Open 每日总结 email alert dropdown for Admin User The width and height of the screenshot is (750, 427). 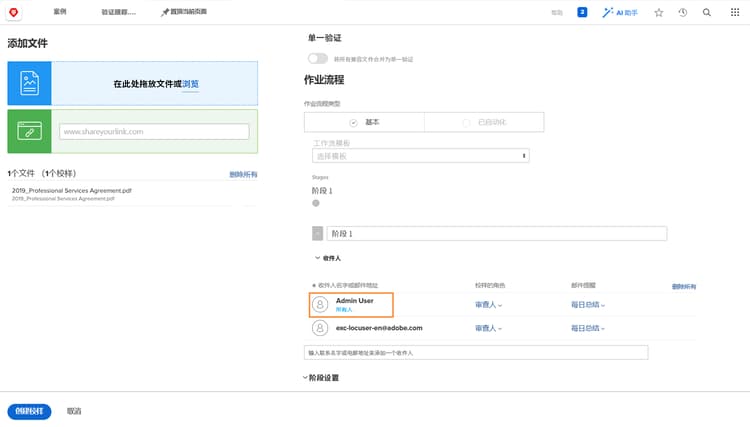[x=588, y=305]
